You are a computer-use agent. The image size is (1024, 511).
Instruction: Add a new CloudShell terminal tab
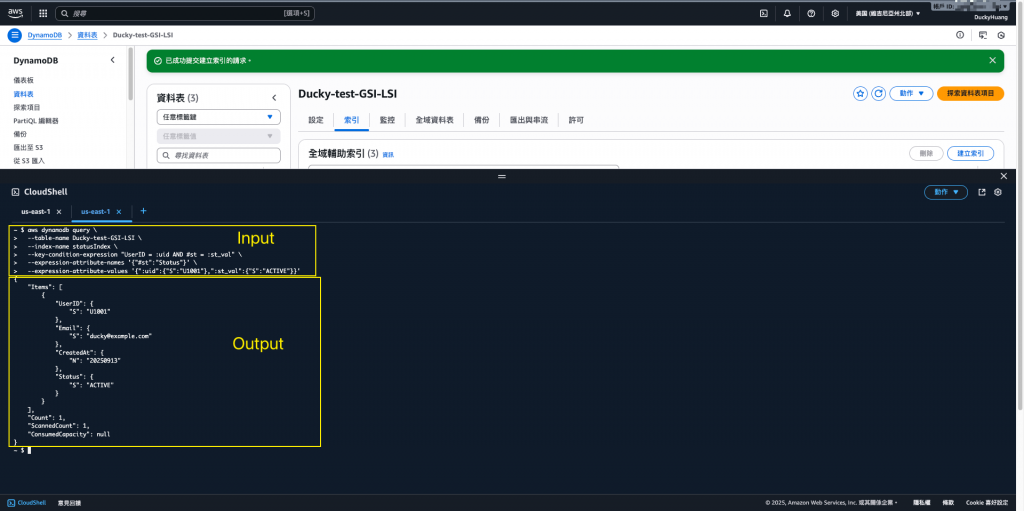click(x=144, y=211)
